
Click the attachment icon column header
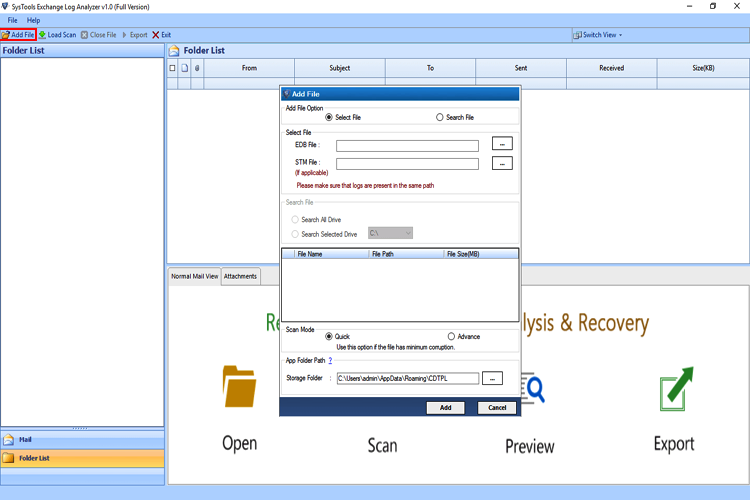pyautogui.click(x=197, y=68)
